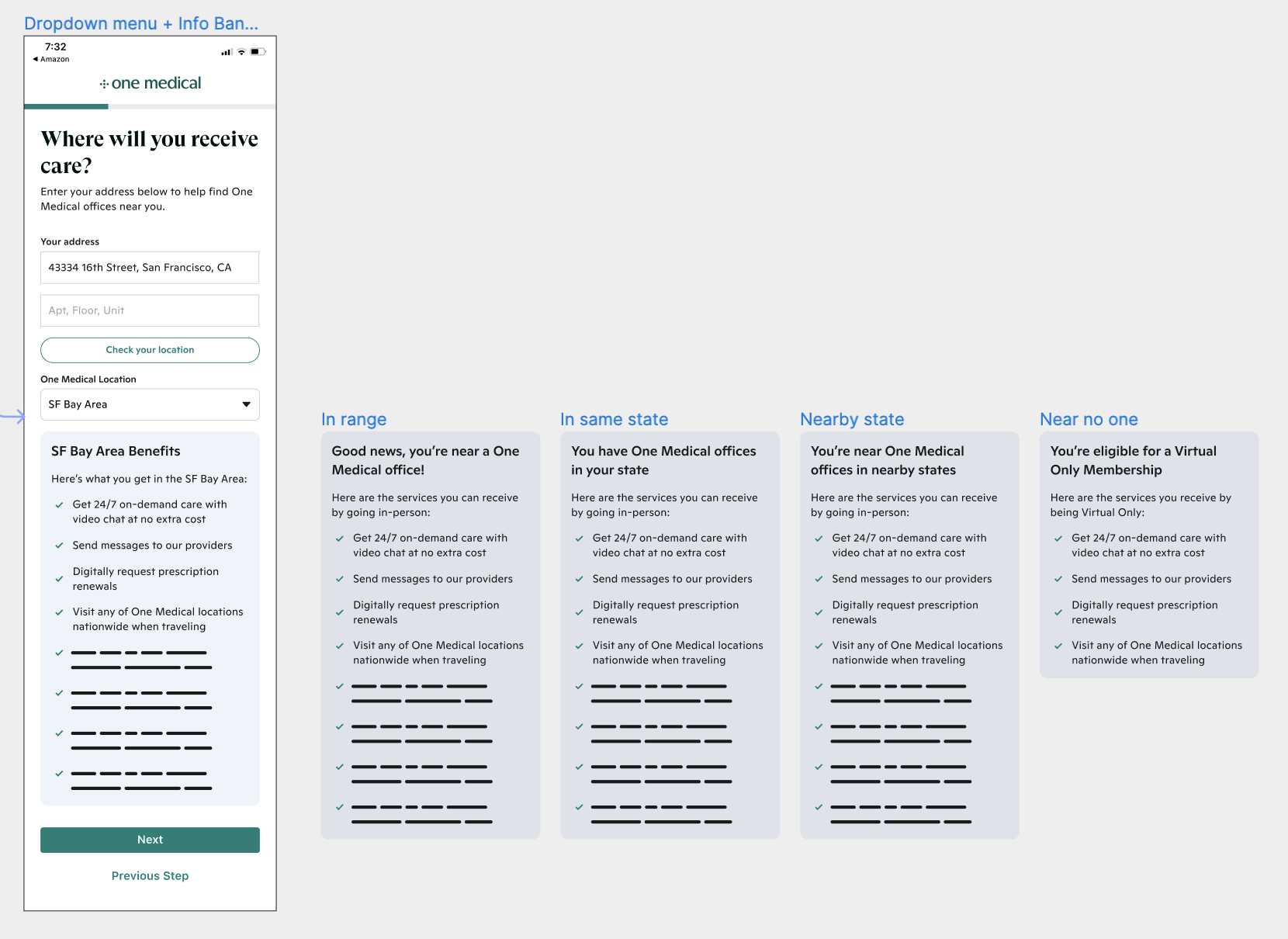Click text Here are the services you receive by being Virtual Only
Viewport: 1288px width, 939px height.
(1141, 505)
